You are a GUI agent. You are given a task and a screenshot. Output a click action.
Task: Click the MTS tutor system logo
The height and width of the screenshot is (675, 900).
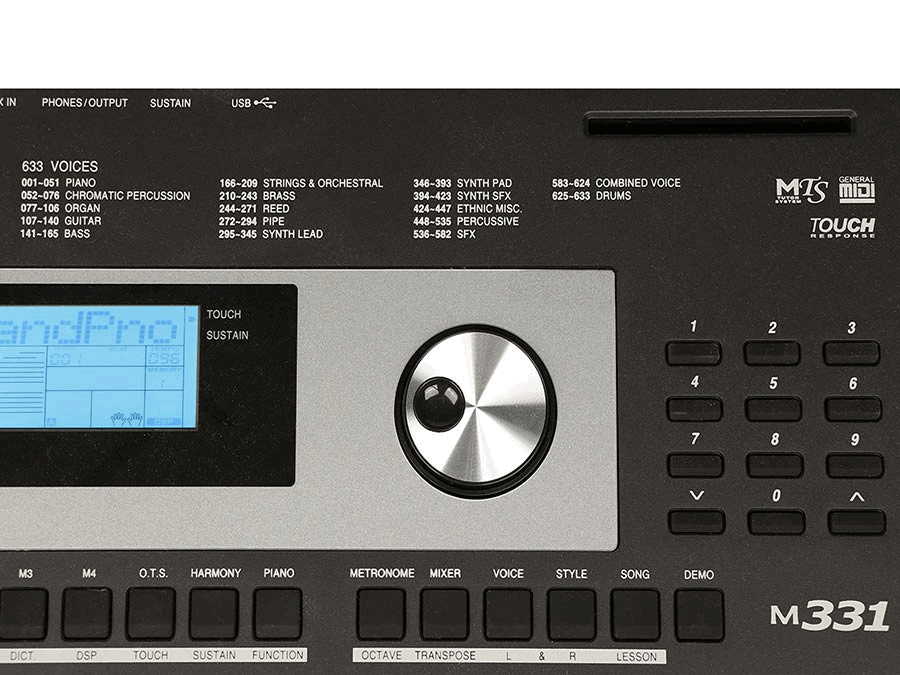point(801,191)
